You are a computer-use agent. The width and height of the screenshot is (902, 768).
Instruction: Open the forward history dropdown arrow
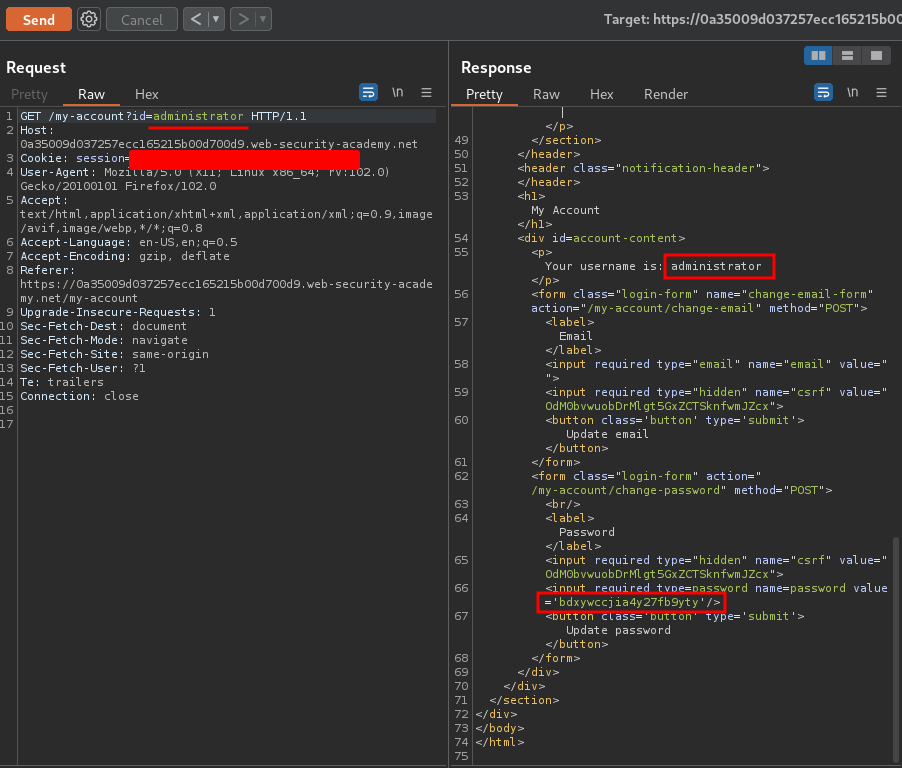[x=263, y=20]
